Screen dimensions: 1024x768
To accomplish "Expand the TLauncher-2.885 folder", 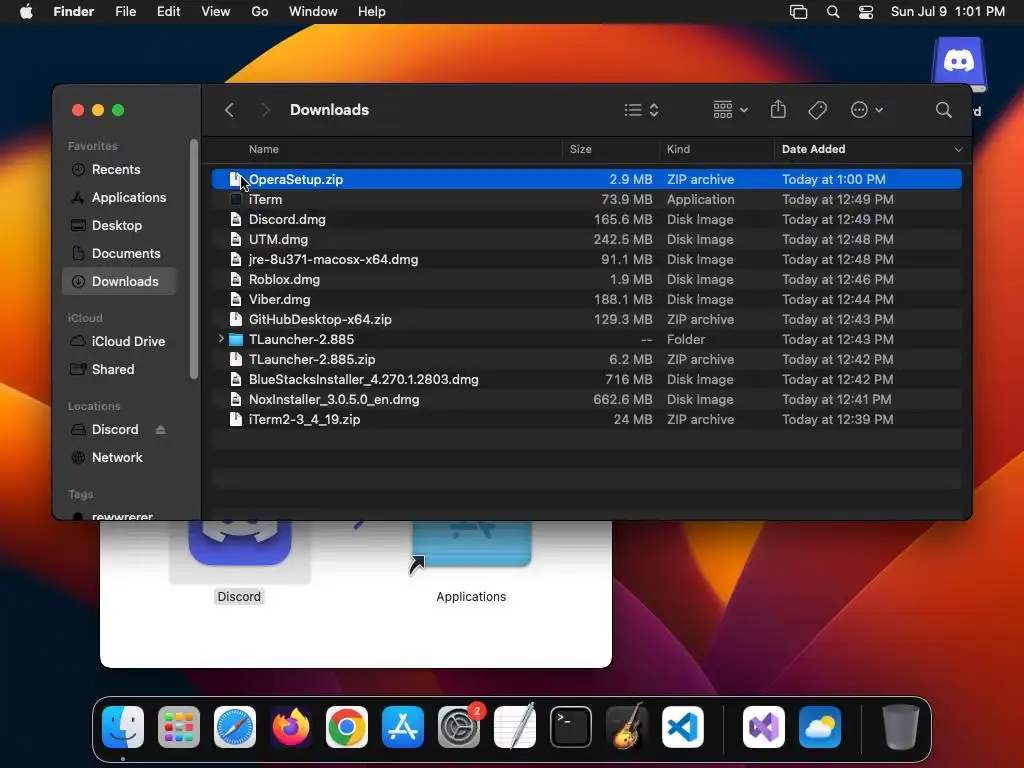I will click(x=221, y=339).
